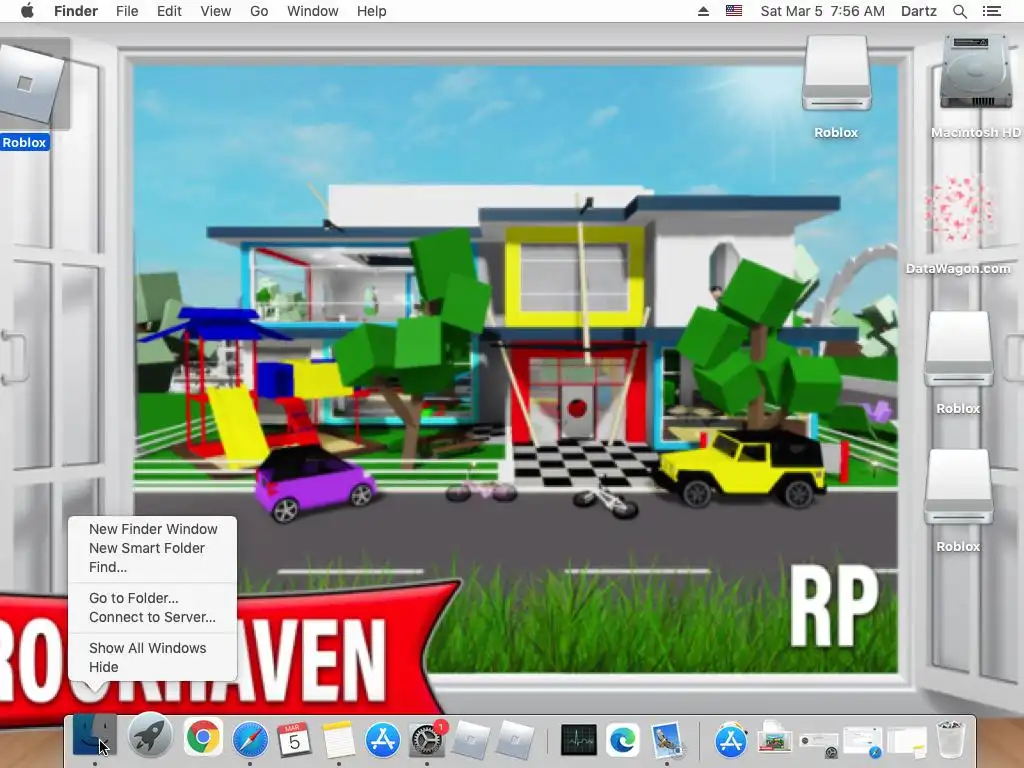Choose New Finder Window from the Dock menu
The height and width of the screenshot is (768, 1024).
click(x=153, y=529)
